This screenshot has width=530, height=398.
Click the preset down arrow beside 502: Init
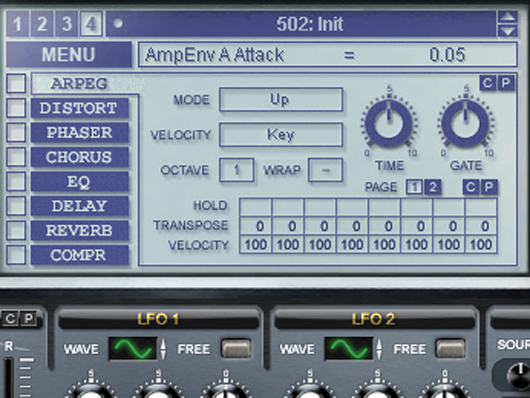pyautogui.click(x=507, y=30)
